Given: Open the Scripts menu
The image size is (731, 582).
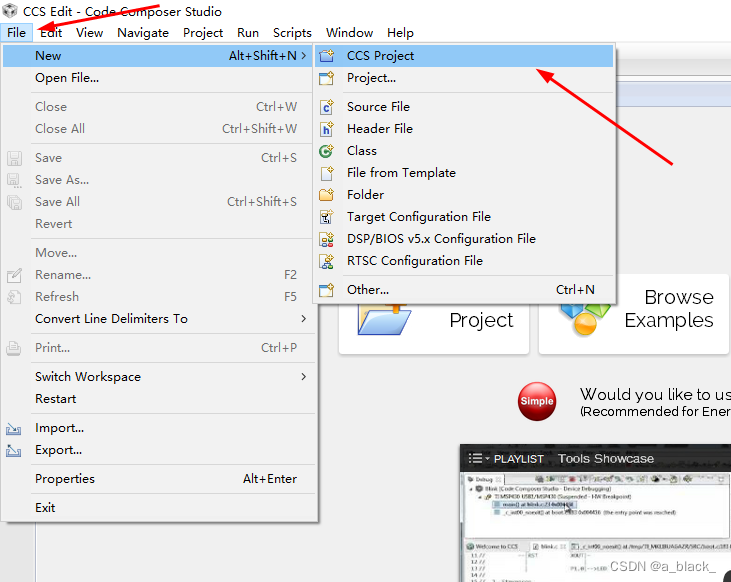Looking at the screenshot, I should pos(292,33).
